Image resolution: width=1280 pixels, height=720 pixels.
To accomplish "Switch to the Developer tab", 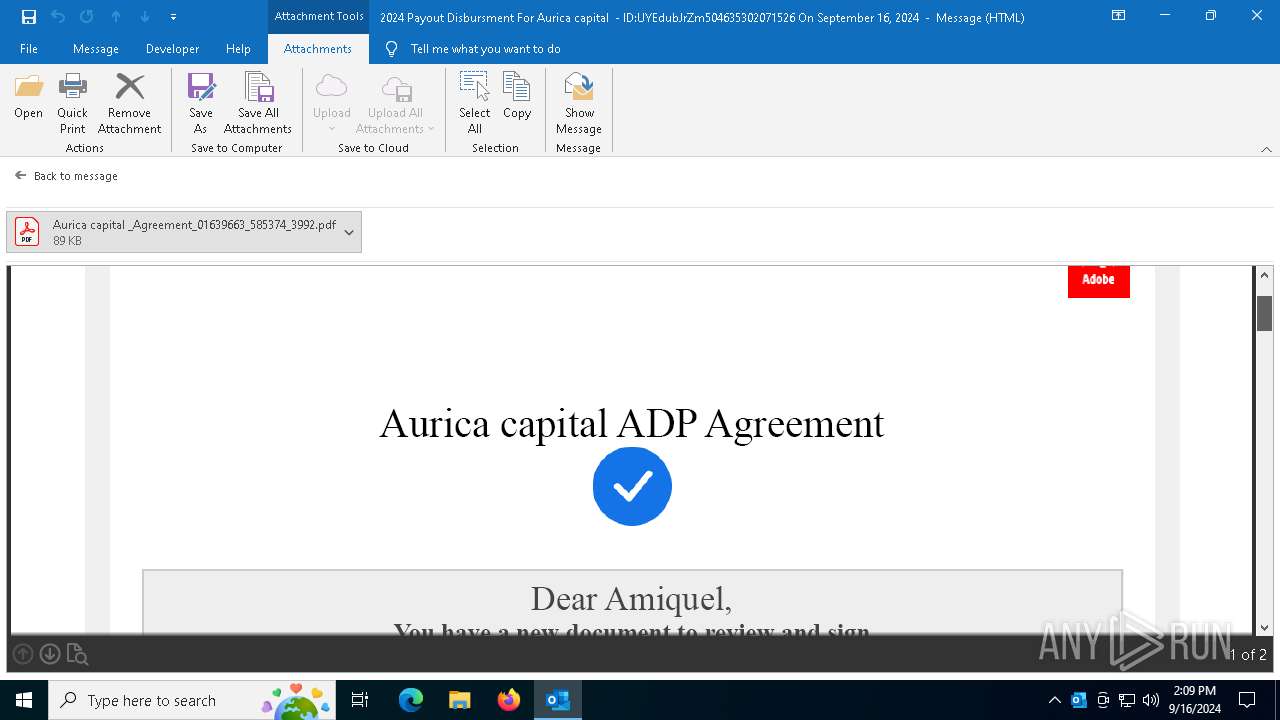I will point(172,49).
